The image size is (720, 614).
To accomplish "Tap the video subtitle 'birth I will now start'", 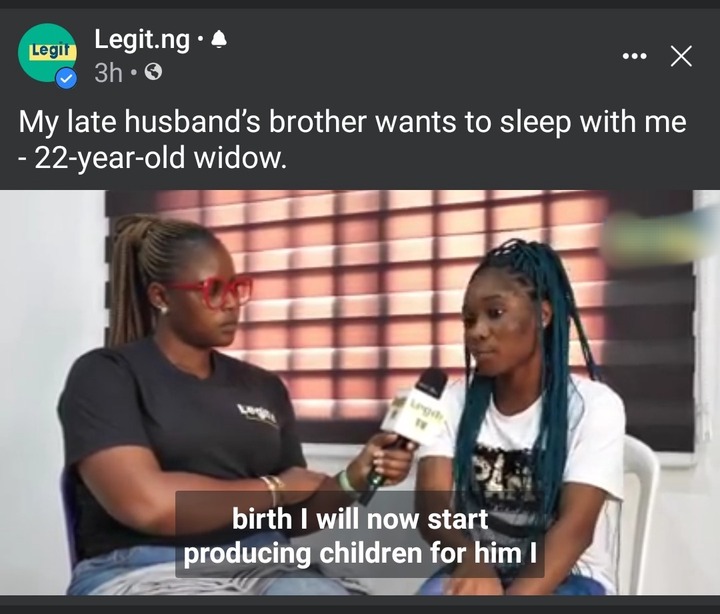I will tap(360, 519).
